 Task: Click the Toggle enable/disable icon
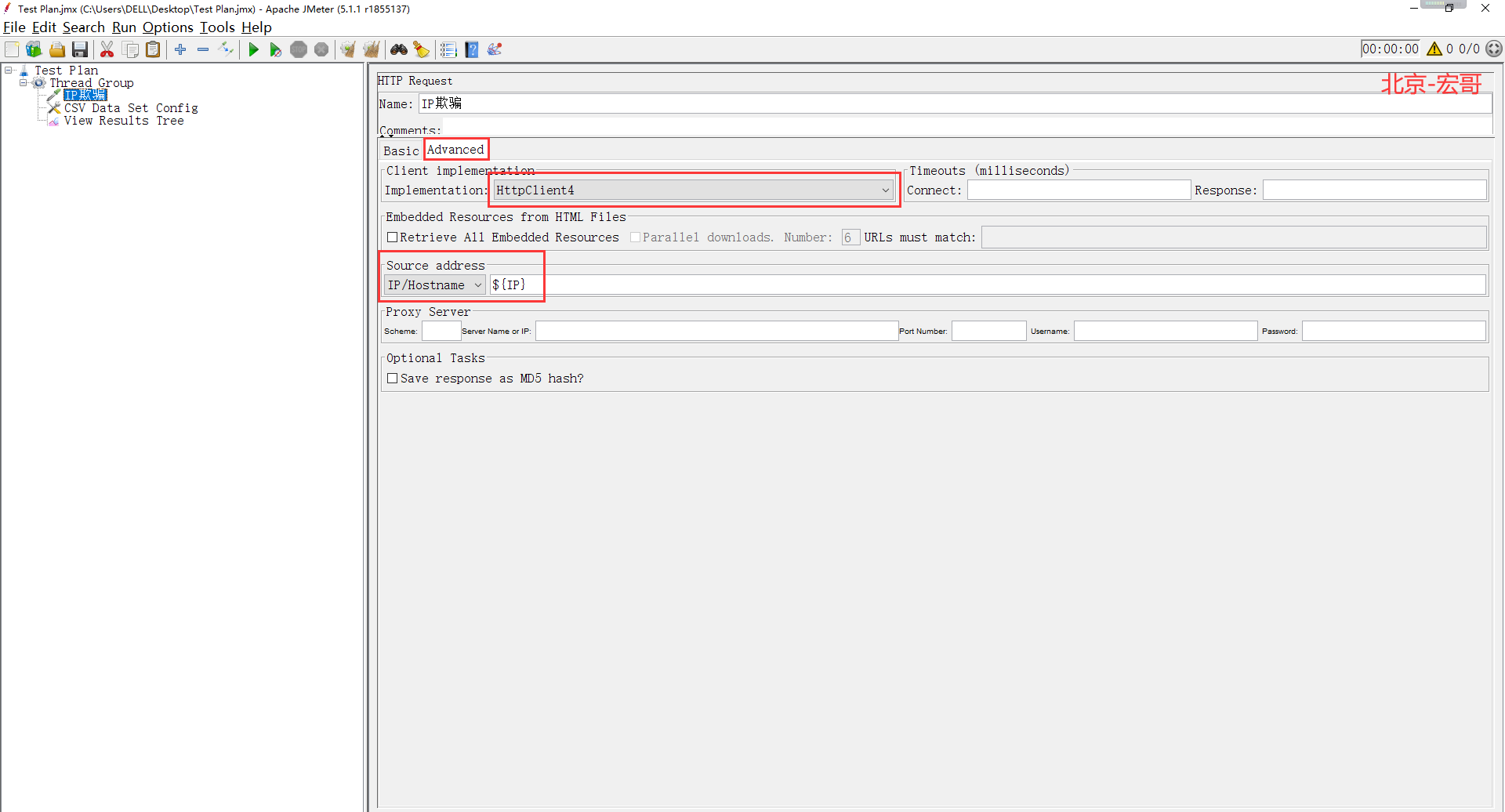click(x=227, y=49)
